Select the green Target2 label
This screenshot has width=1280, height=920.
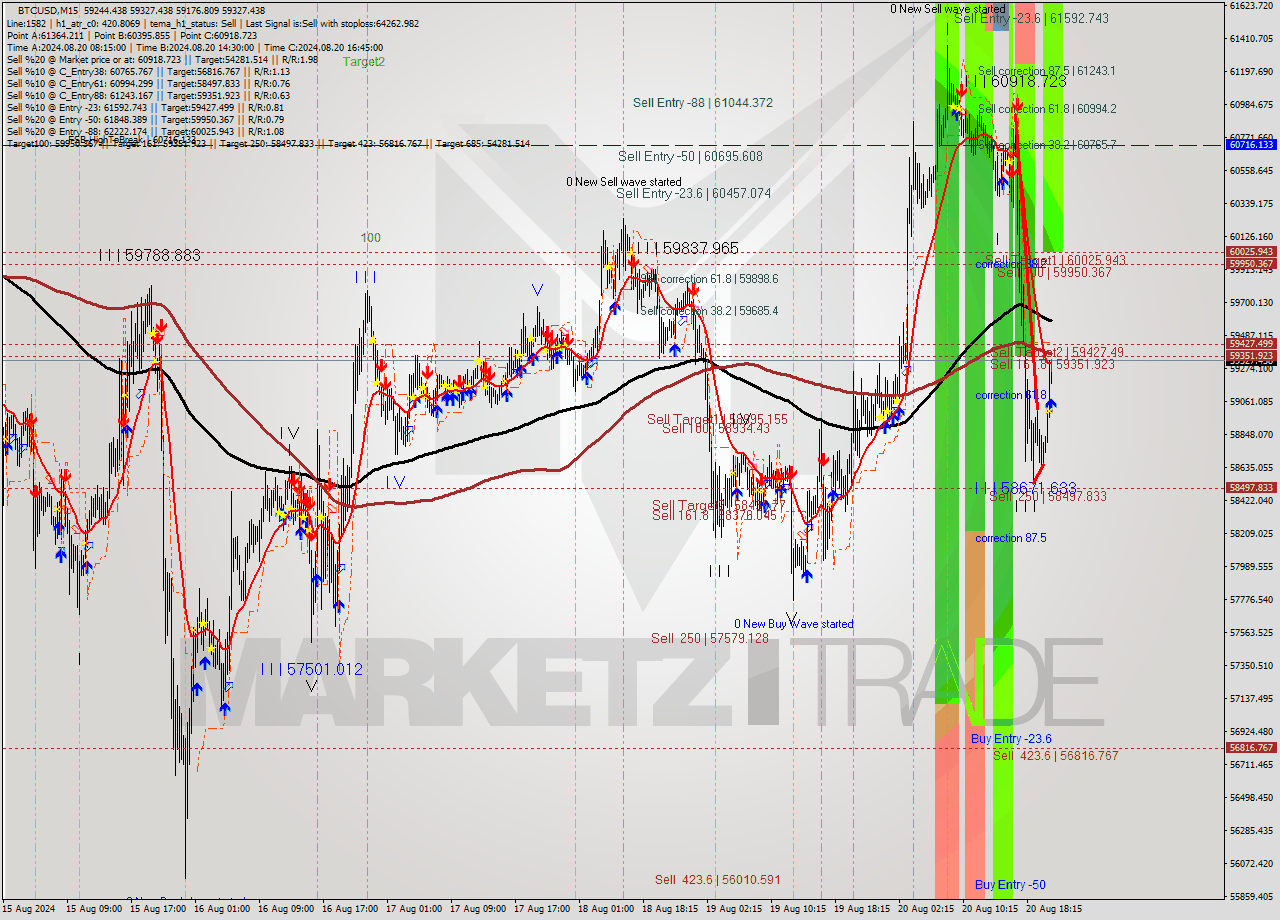pos(364,62)
